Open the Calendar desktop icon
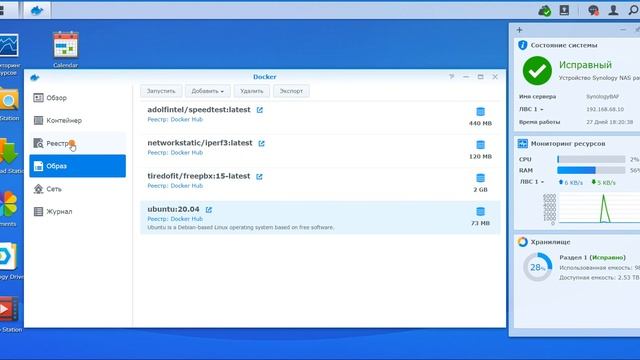This screenshot has height=360, width=640. click(65, 49)
